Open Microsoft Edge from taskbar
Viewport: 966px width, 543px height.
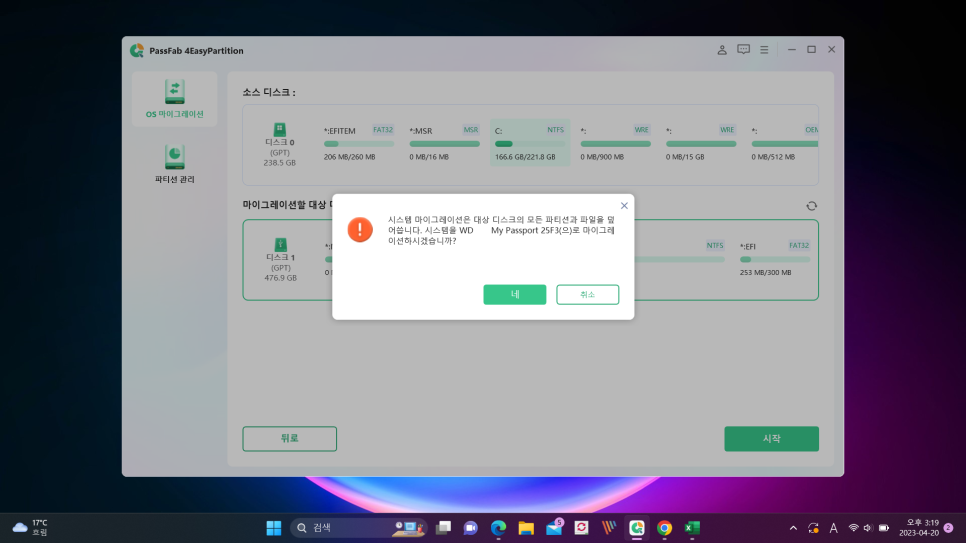[498, 528]
